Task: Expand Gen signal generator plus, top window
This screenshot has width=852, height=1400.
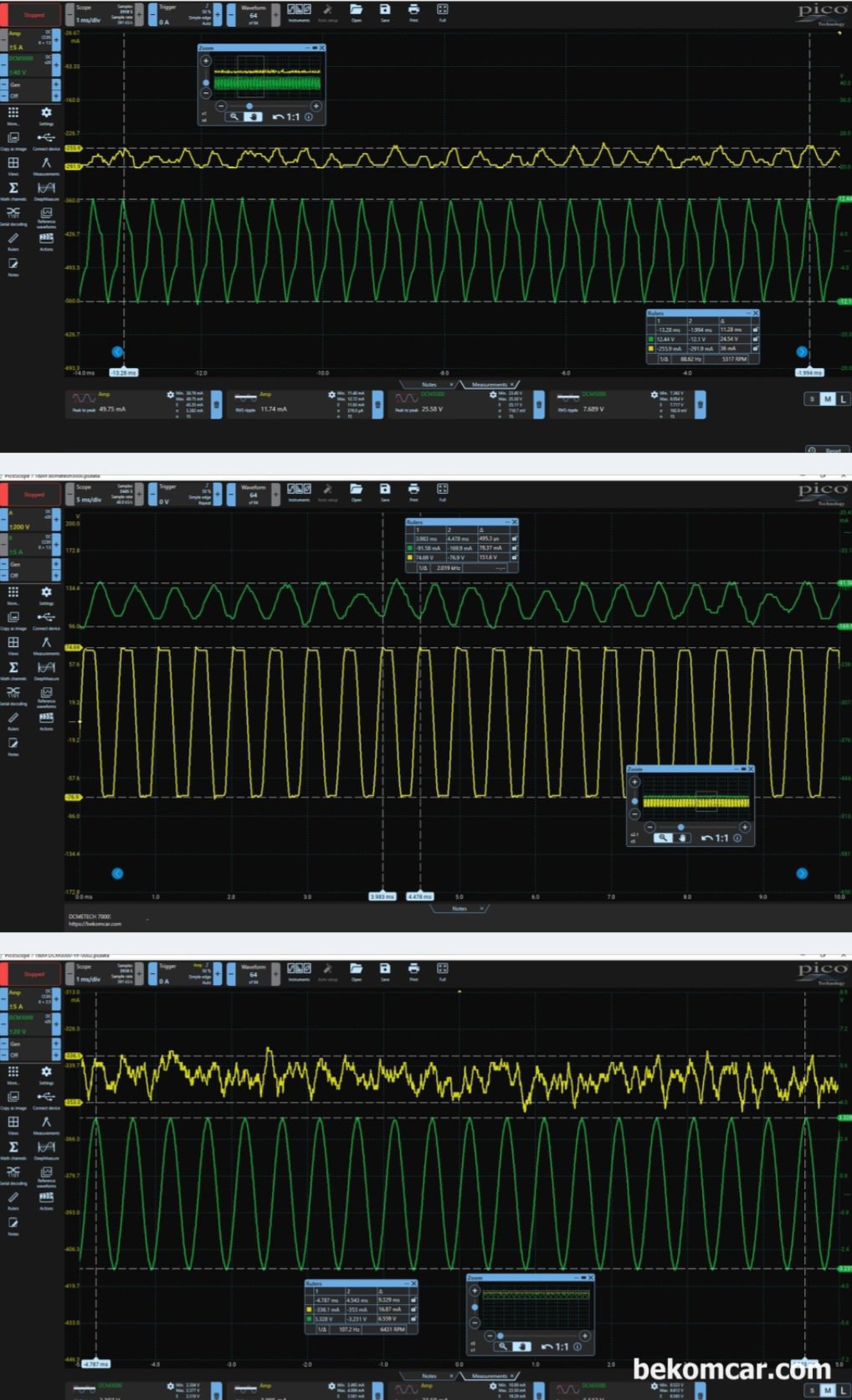Action: click(56, 85)
